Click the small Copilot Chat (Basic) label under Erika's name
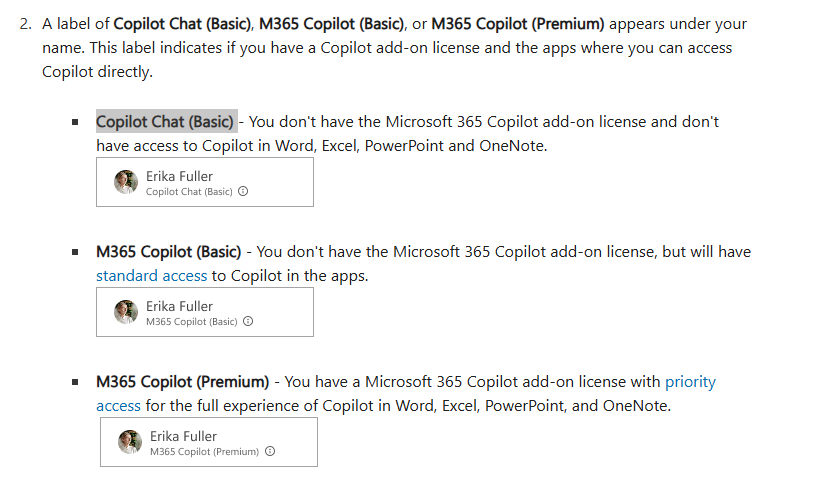The image size is (815, 495). pyautogui.click(x=189, y=192)
